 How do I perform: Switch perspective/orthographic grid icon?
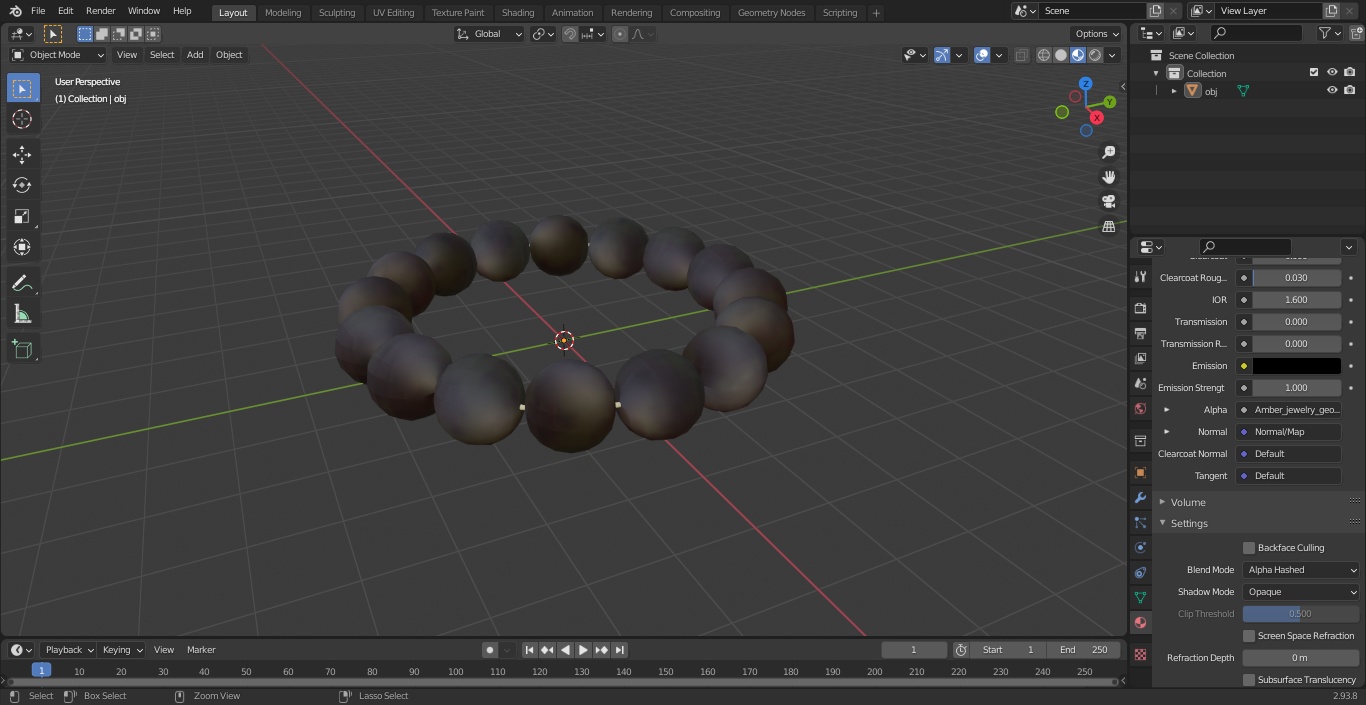(1108, 226)
